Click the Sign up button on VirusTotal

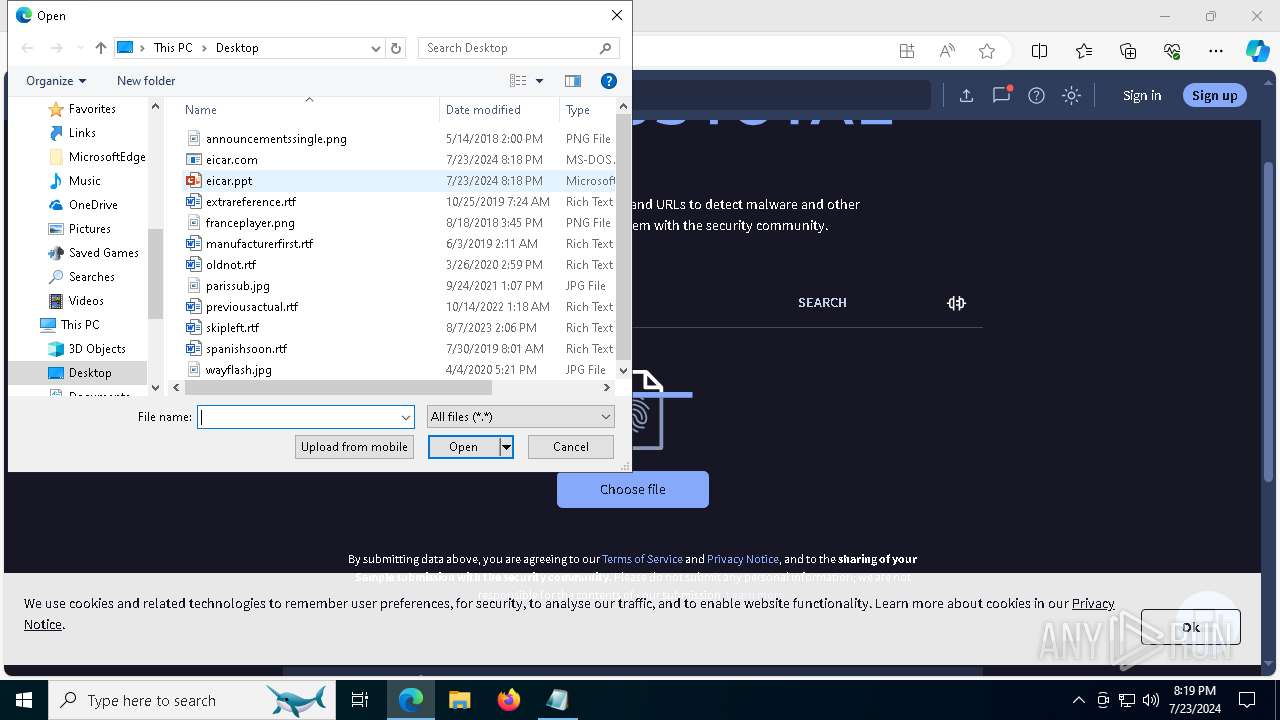click(1215, 96)
